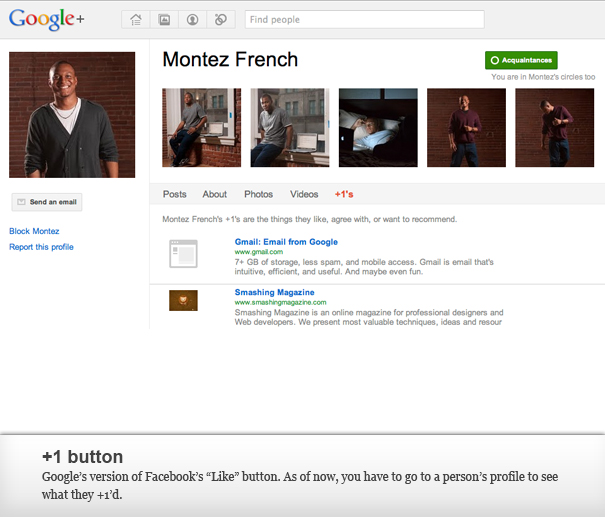Switch to the About tab
Screen dimensions: 605x517
click(x=215, y=194)
